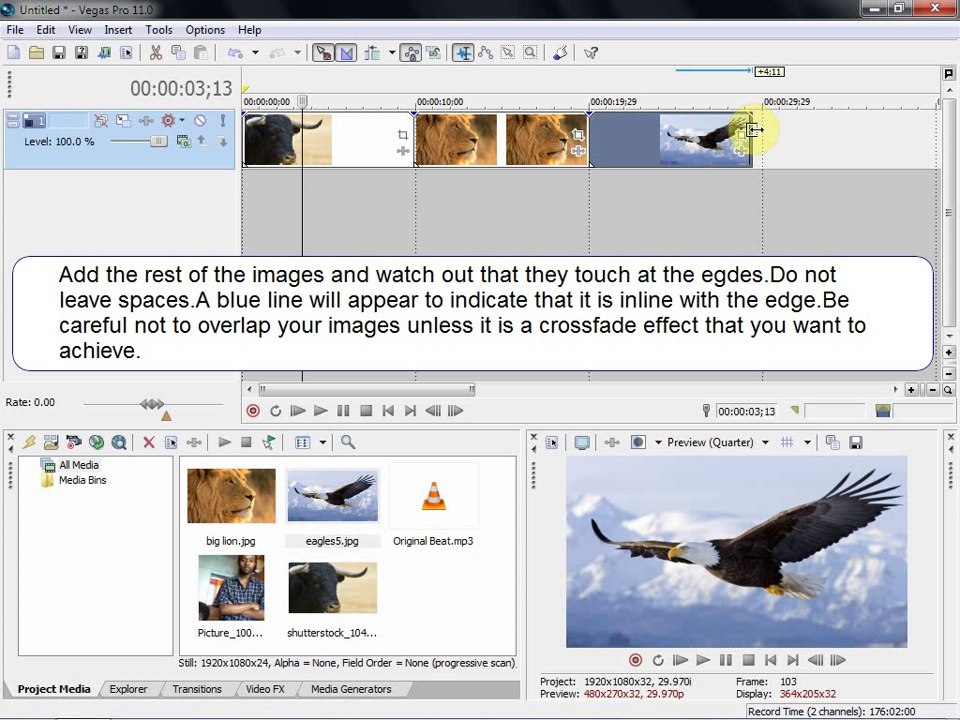Image resolution: width=960 pixels, height=720 pixels.
Task: Adjust the track Level slider handle
Action: 158,141
